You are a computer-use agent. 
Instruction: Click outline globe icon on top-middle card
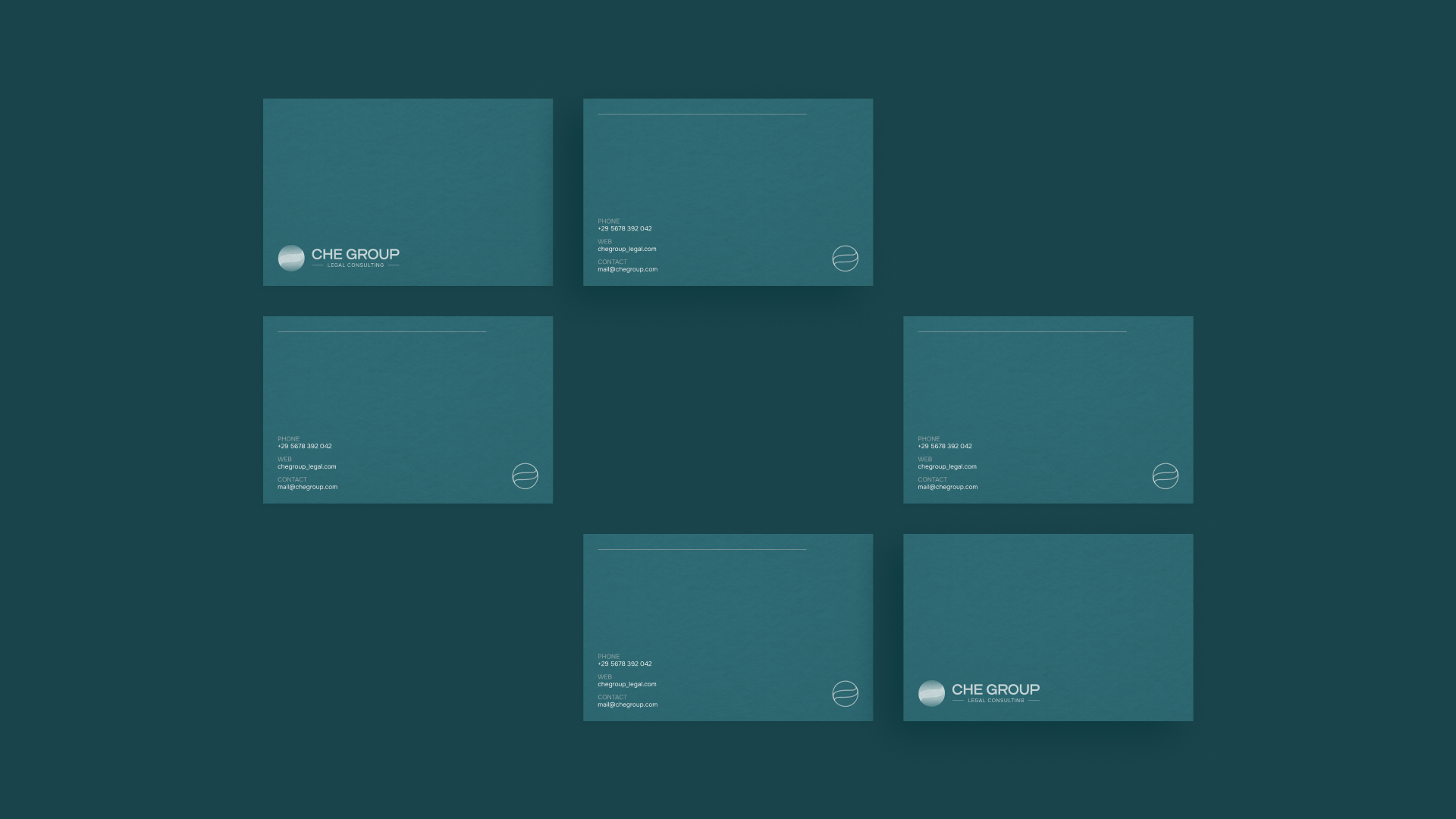coord(845,259)
